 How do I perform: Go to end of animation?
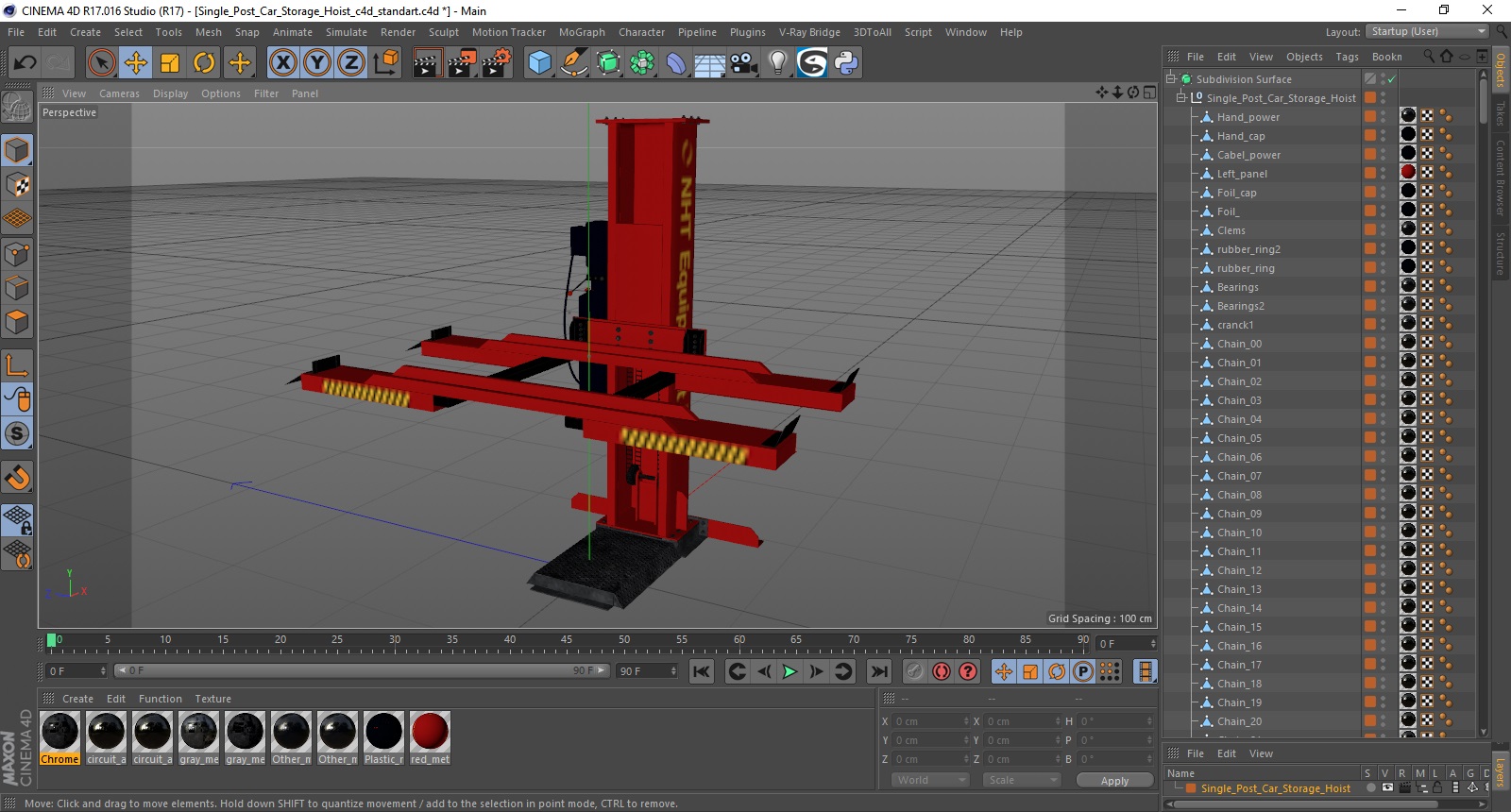pos(879,671)
